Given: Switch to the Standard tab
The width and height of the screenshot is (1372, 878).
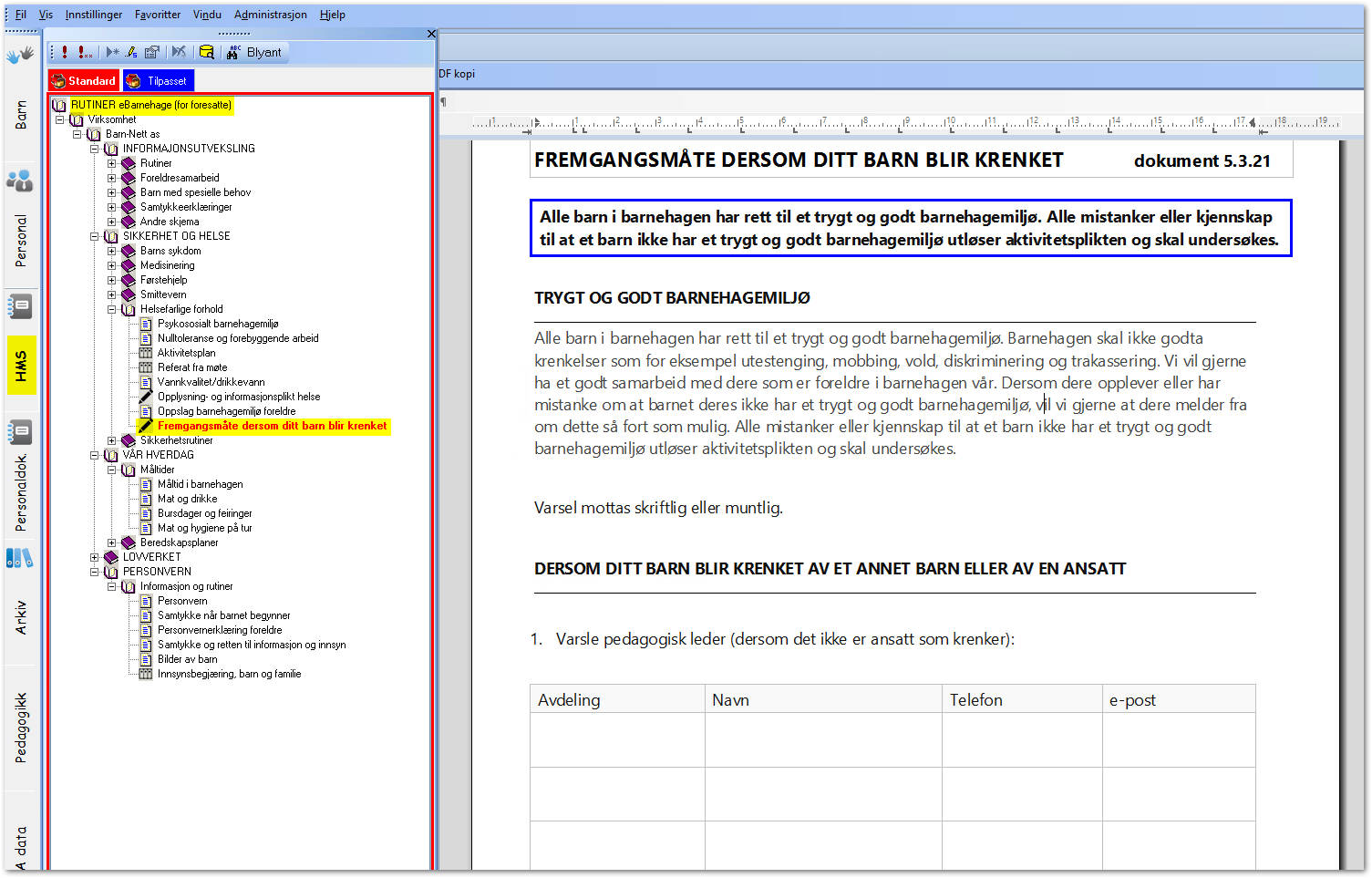Looking at the screenshot, I should [84, 81].
